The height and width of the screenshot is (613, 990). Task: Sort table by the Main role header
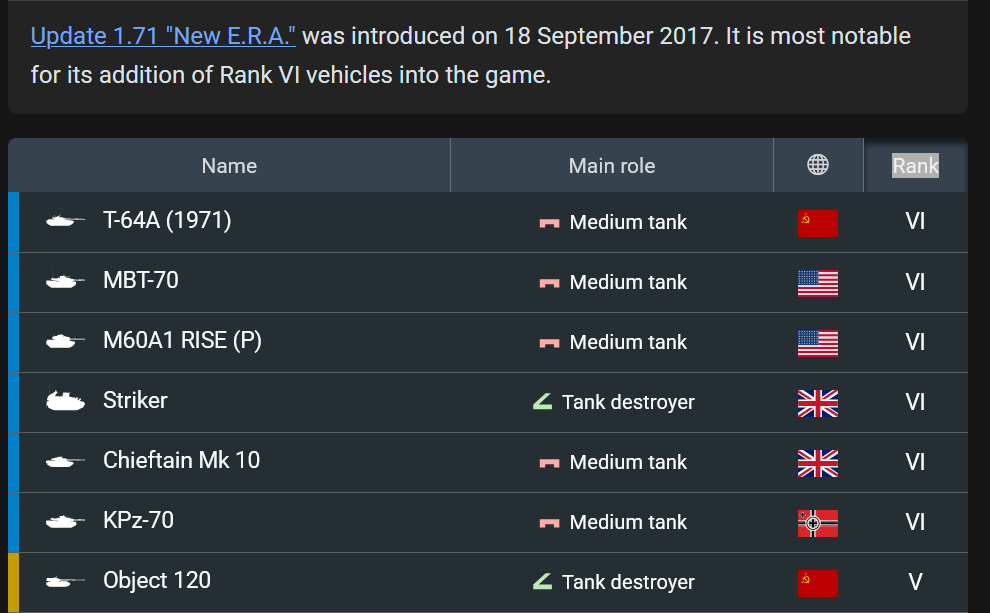click(612, 166)
